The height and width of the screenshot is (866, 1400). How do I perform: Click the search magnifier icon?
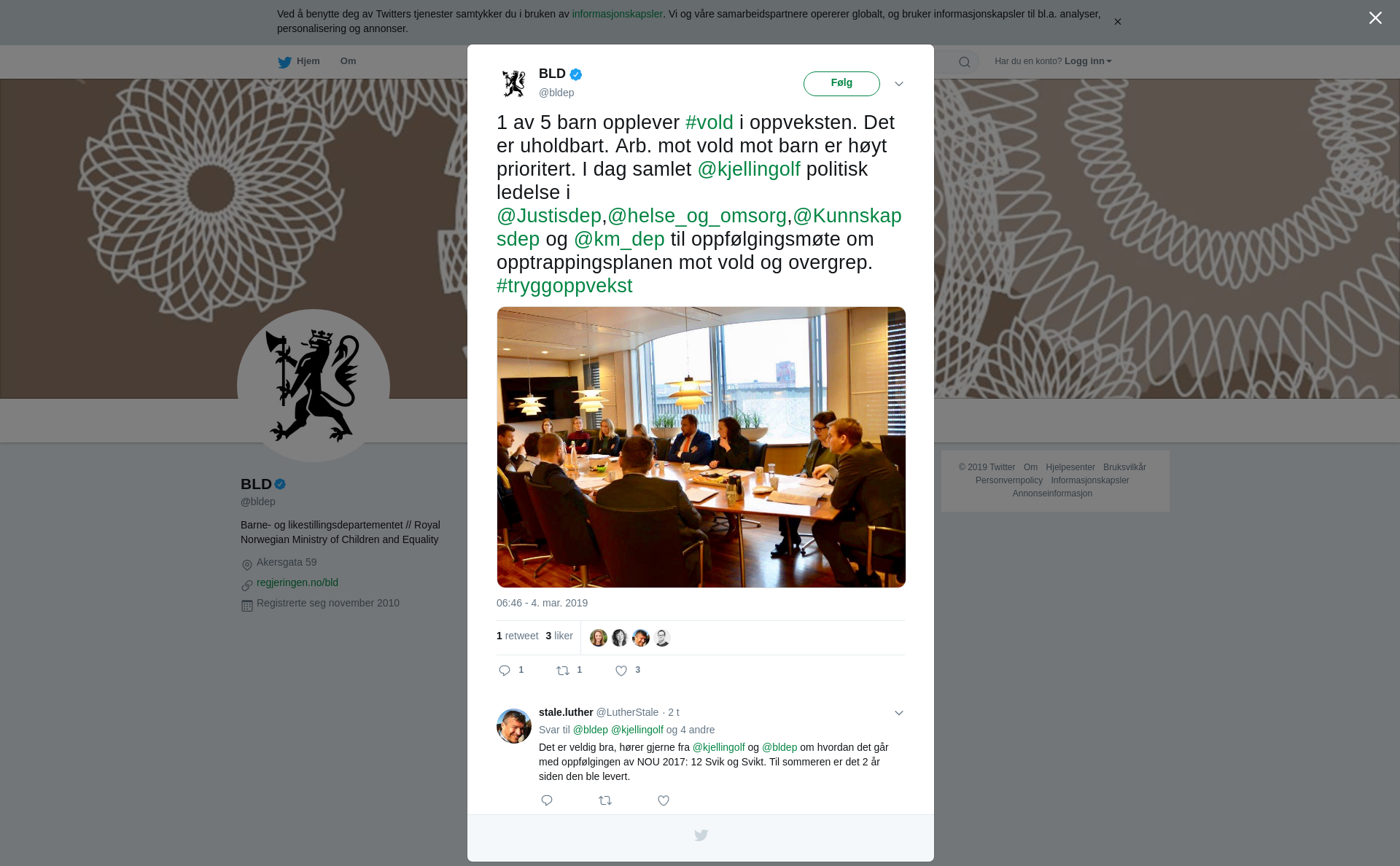[x=965, y=62]
